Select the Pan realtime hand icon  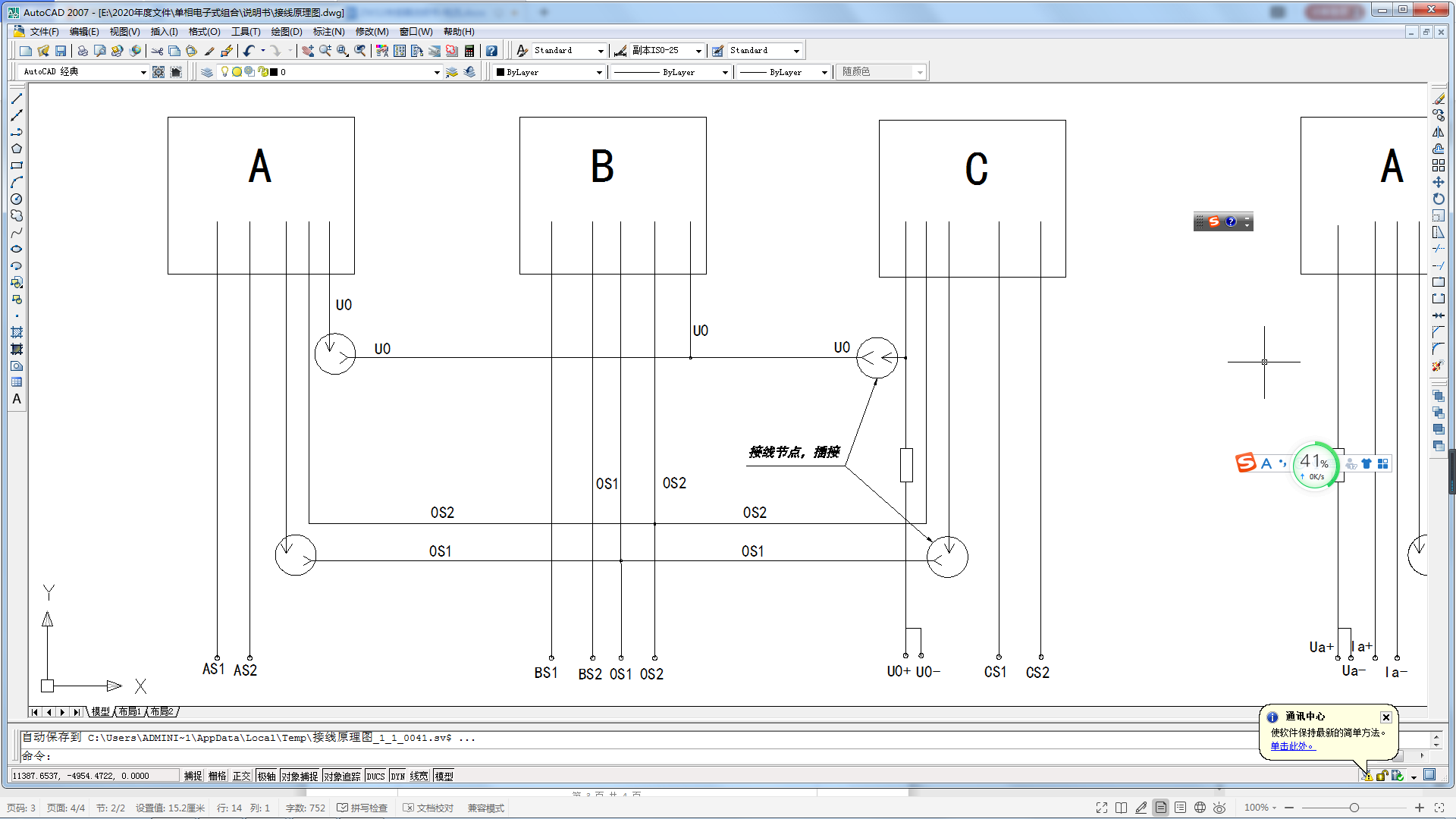click(x=308, y=51)
